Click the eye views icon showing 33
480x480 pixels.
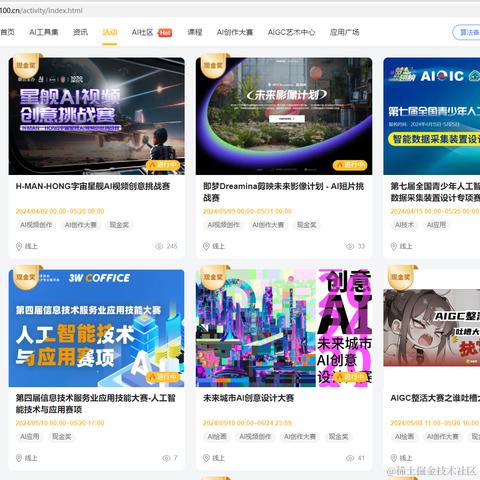pos(350,246)
